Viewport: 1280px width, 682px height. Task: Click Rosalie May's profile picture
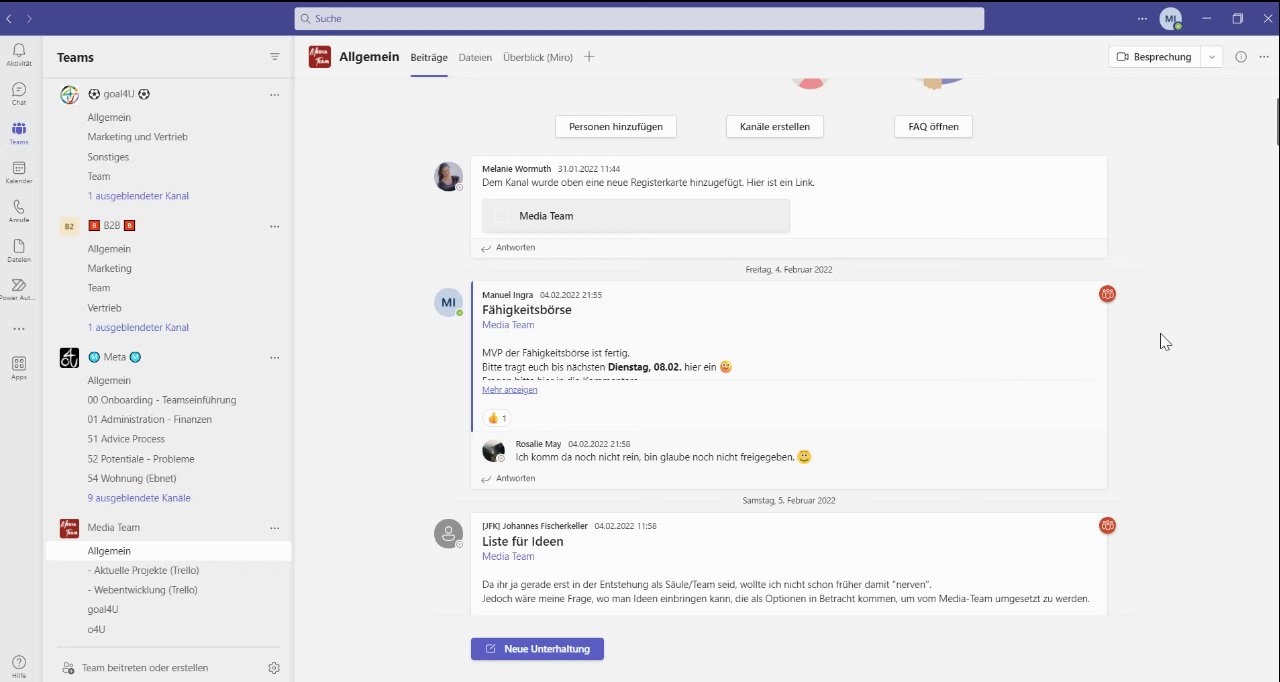point(493,450)
